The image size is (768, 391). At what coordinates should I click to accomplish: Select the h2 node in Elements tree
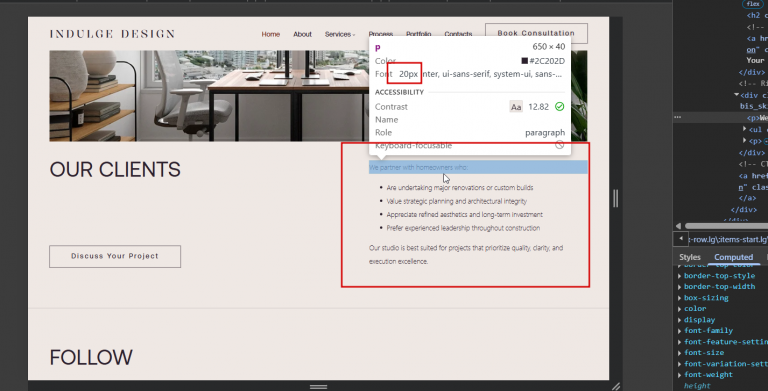click(757, 16)
